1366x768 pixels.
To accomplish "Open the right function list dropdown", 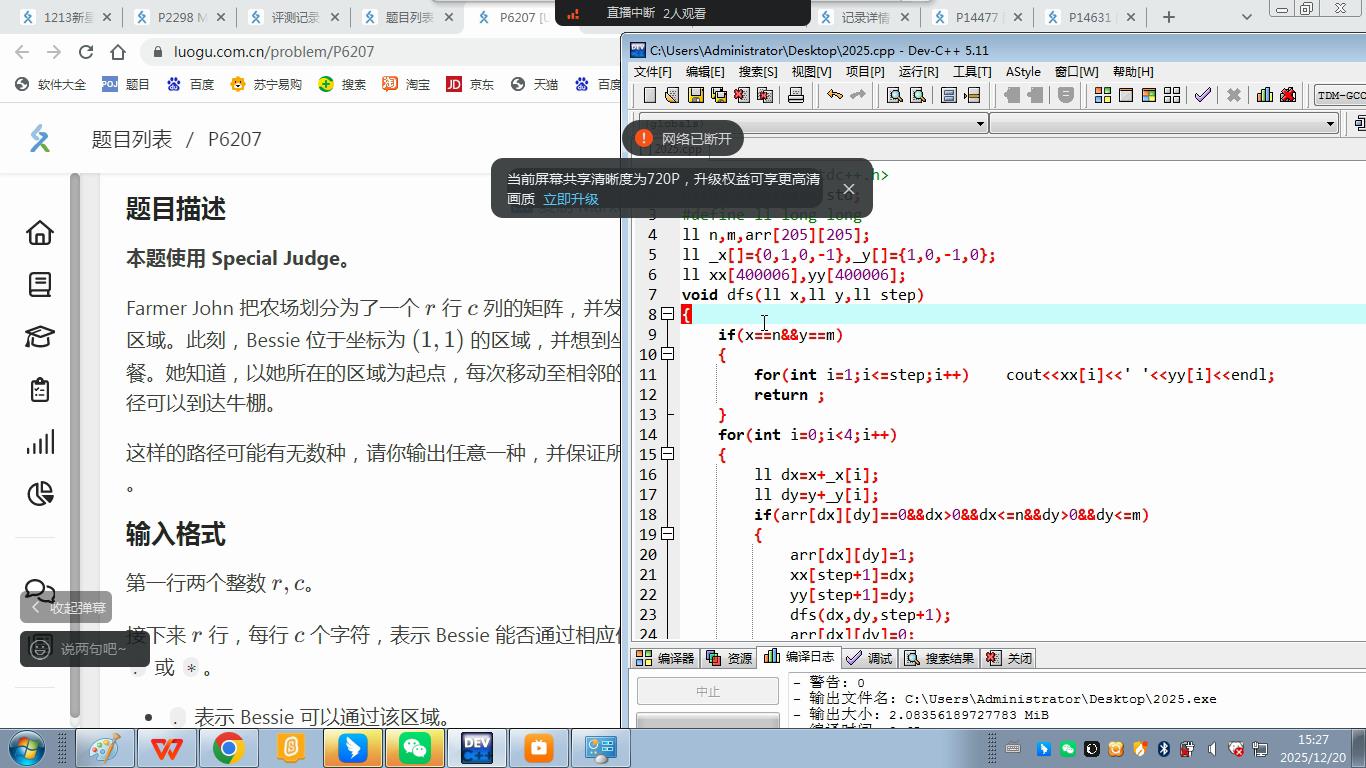I will coord(1330,123).
